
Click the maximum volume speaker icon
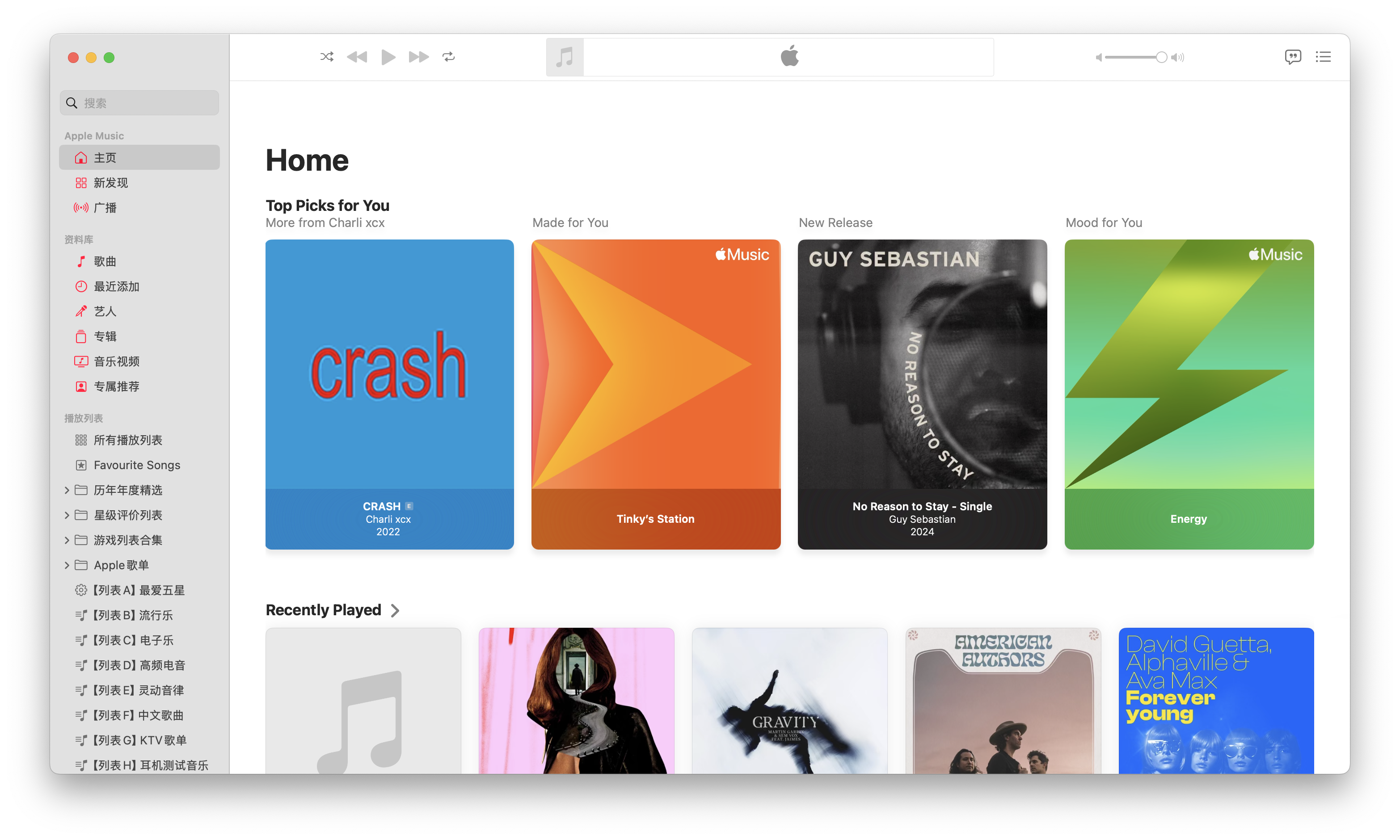pyautogui.click(x=1178, y=57)
